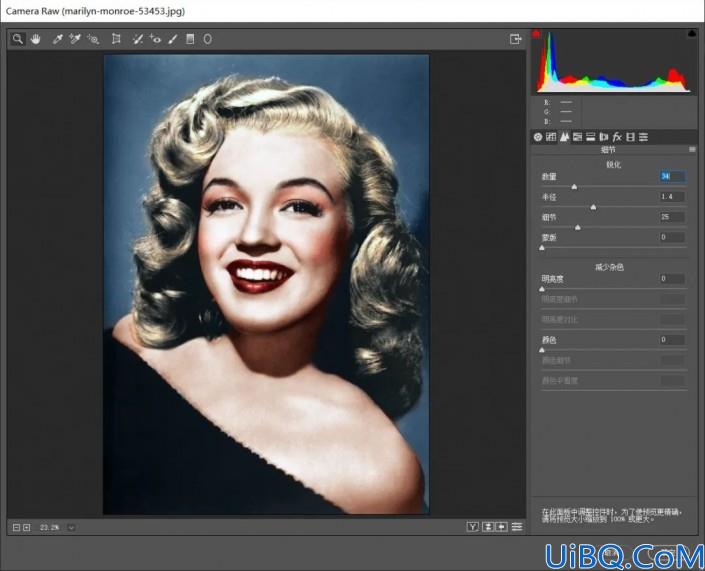Click the sharpening amount value field
Screen dimensions: 705x571
point(672,176)
